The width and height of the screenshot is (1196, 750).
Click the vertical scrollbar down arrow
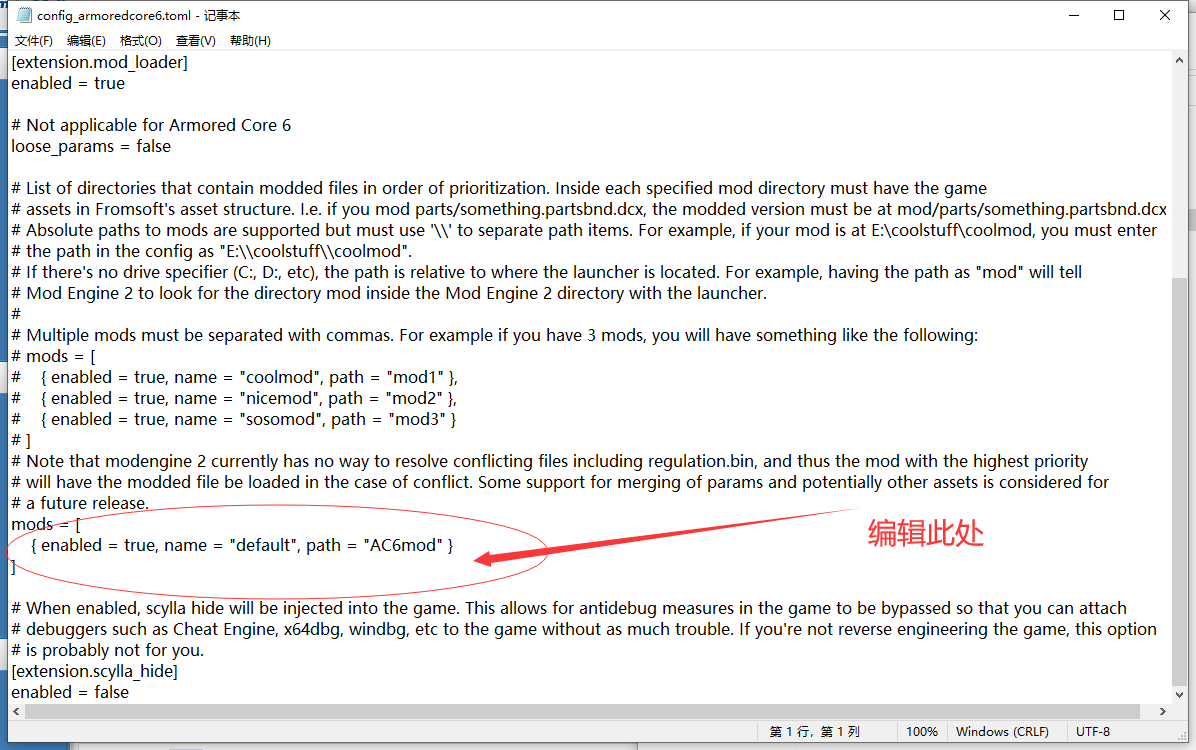(1179, 693)
